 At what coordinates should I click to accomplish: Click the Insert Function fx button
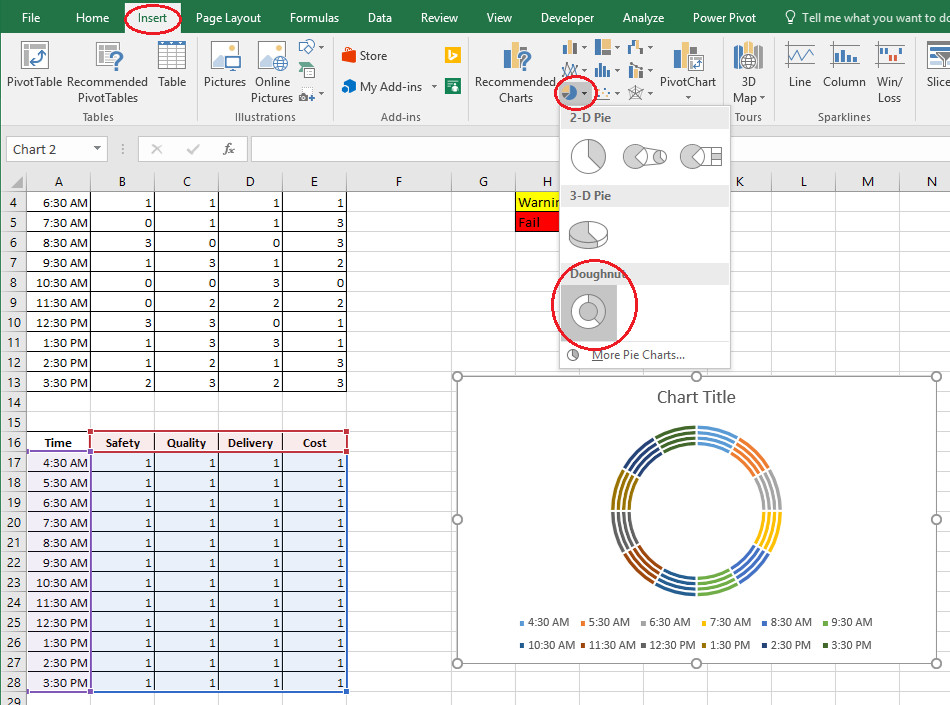229,149
